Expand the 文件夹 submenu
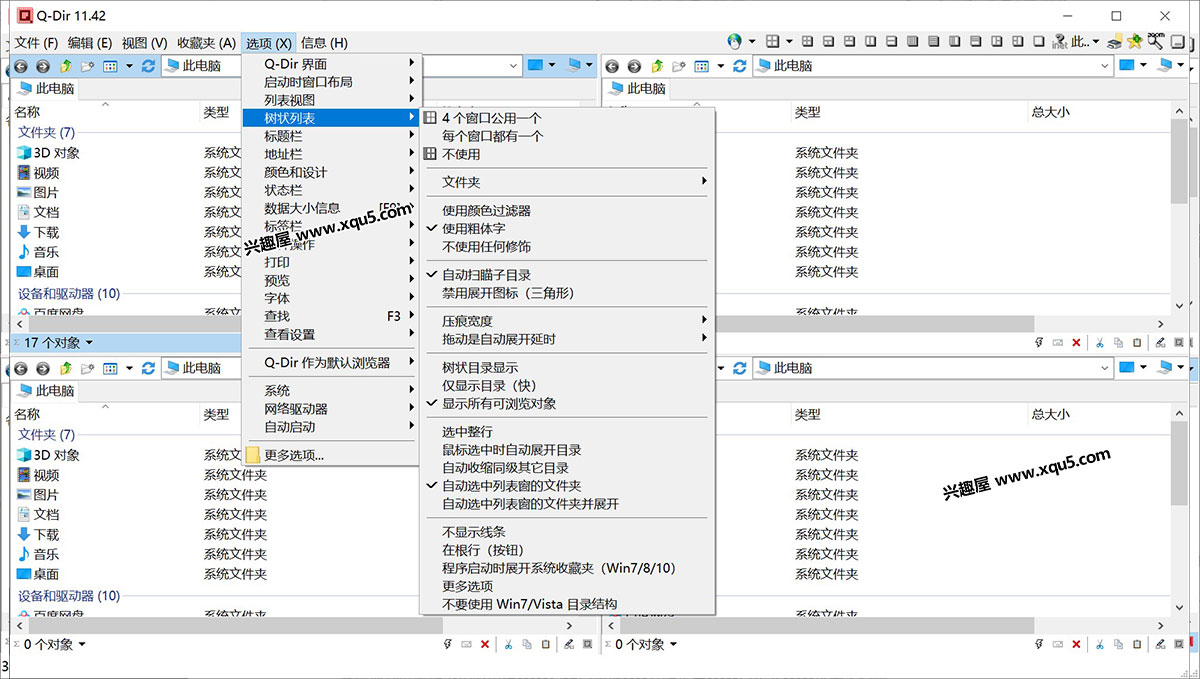The image size is (1200, 679). tap(567, 182)
